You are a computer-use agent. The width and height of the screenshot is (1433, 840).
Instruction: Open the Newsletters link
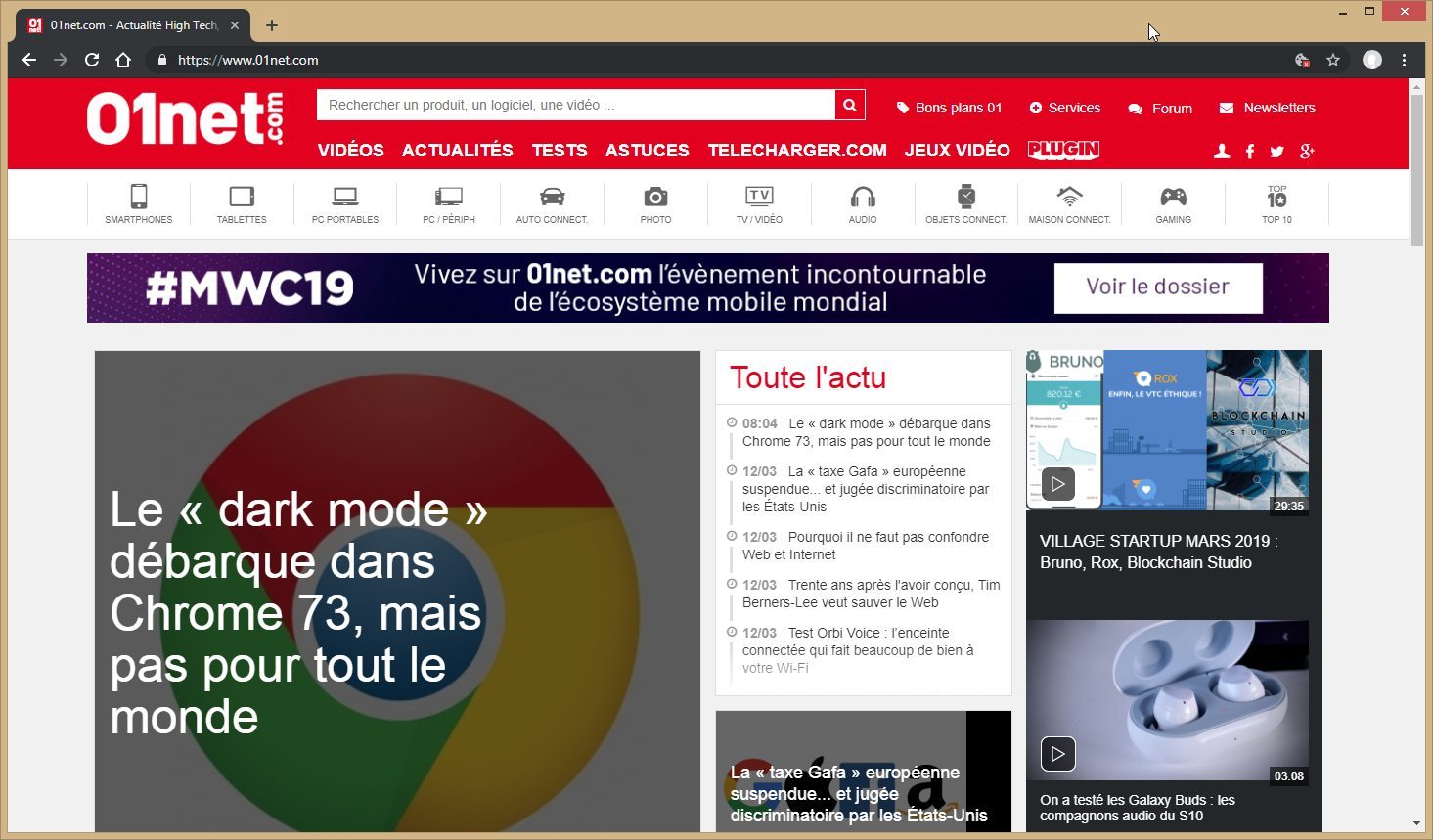(1268, 108)
